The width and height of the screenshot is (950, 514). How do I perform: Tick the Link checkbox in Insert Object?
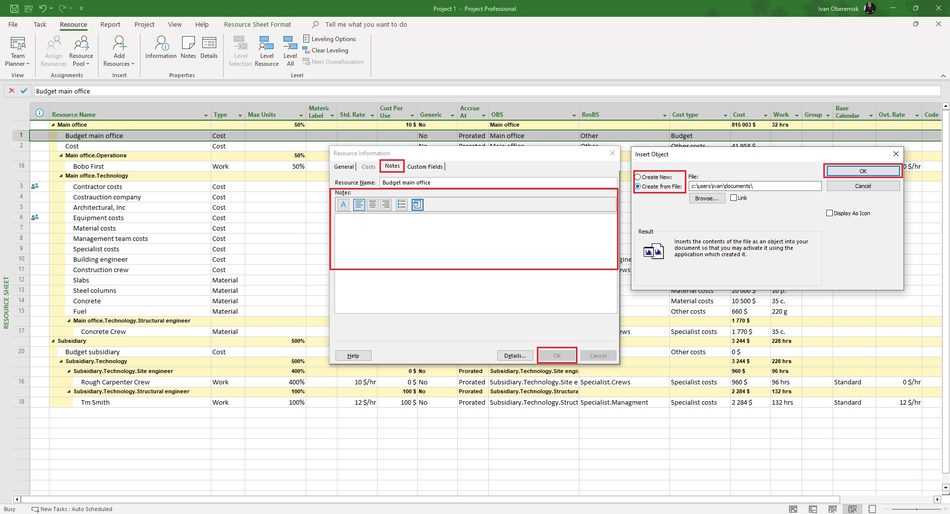click(734, 198)
